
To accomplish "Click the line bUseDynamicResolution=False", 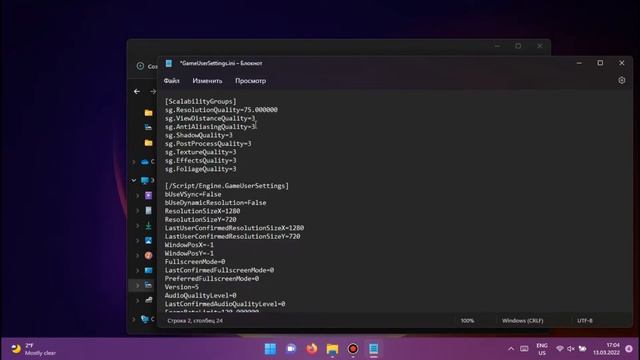I will tap(216, 203).
